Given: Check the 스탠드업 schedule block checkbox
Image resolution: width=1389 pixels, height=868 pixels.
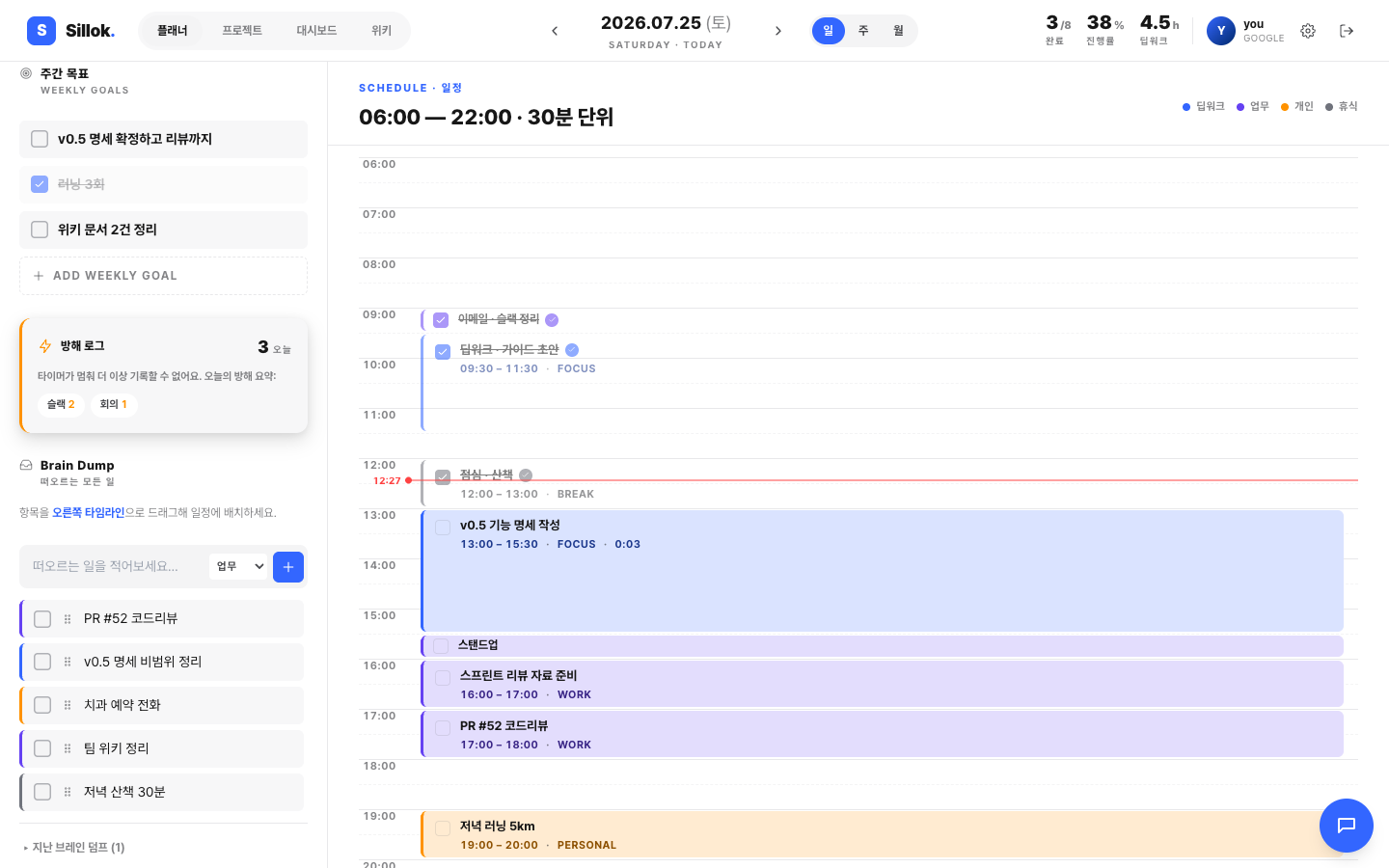Looking at the screenshot, I should [441, 646].
